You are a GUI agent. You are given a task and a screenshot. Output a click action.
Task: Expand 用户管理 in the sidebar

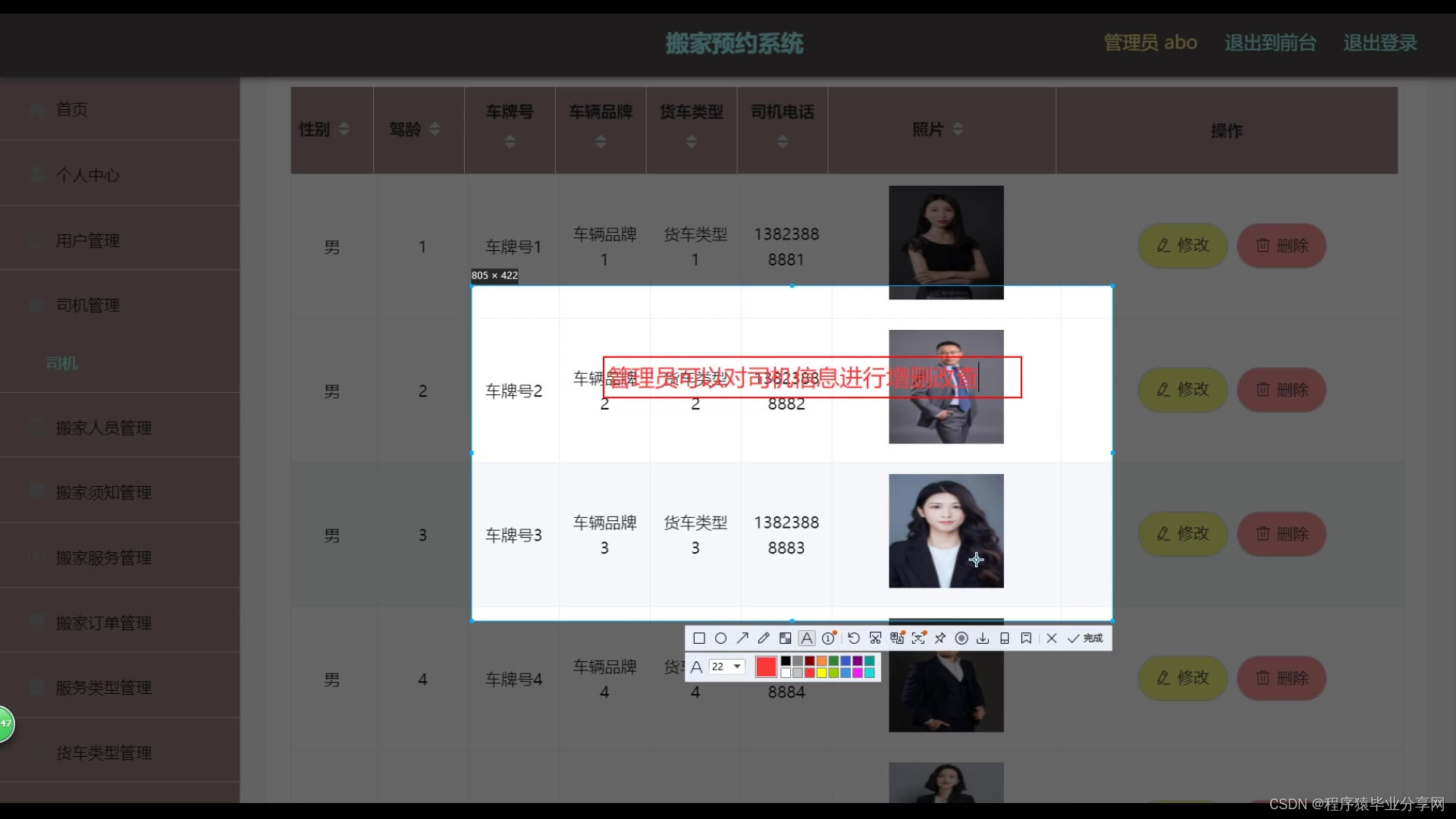tap(88, 241)
